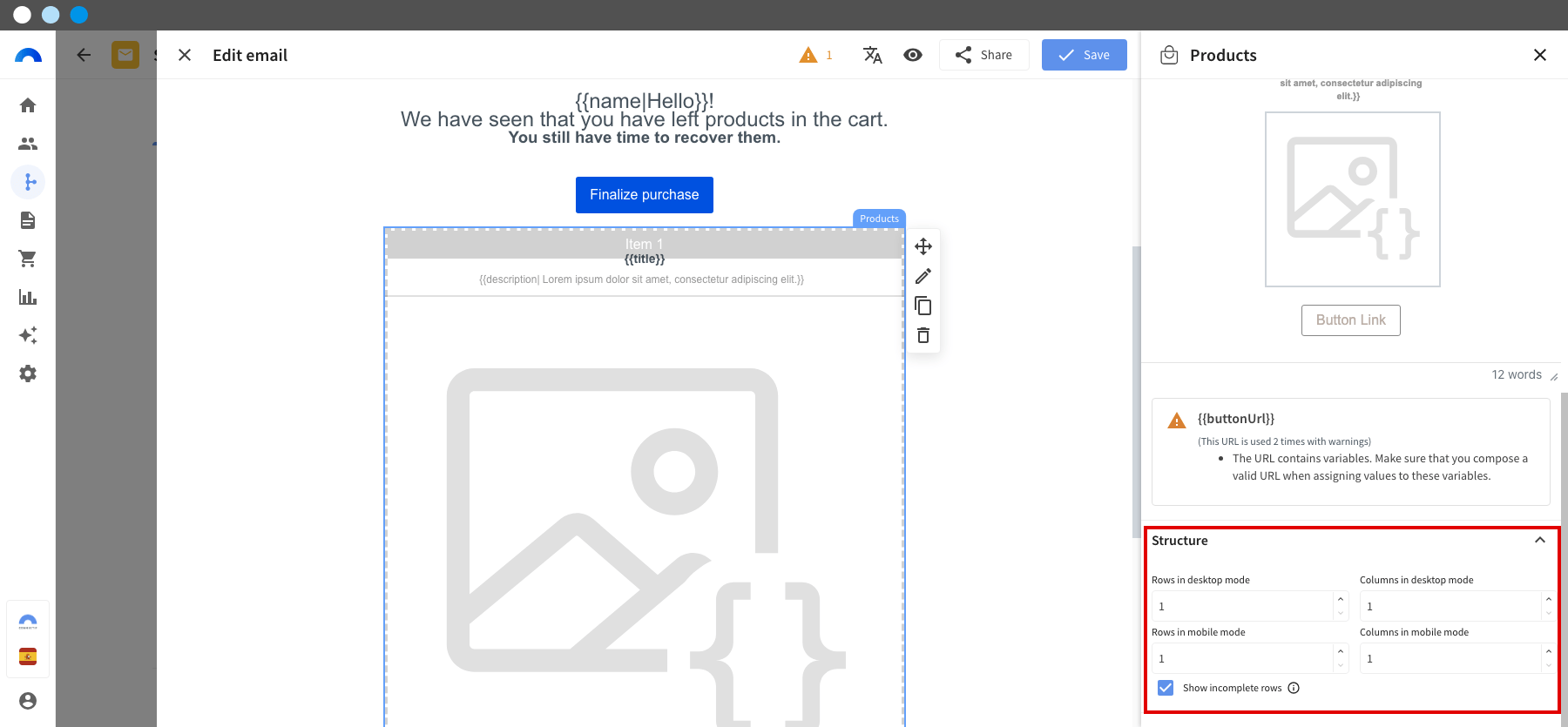Open the Contacts people icon in sidebar
The height and width of the screenshot is (727, 1568).
tap(28, 144)
